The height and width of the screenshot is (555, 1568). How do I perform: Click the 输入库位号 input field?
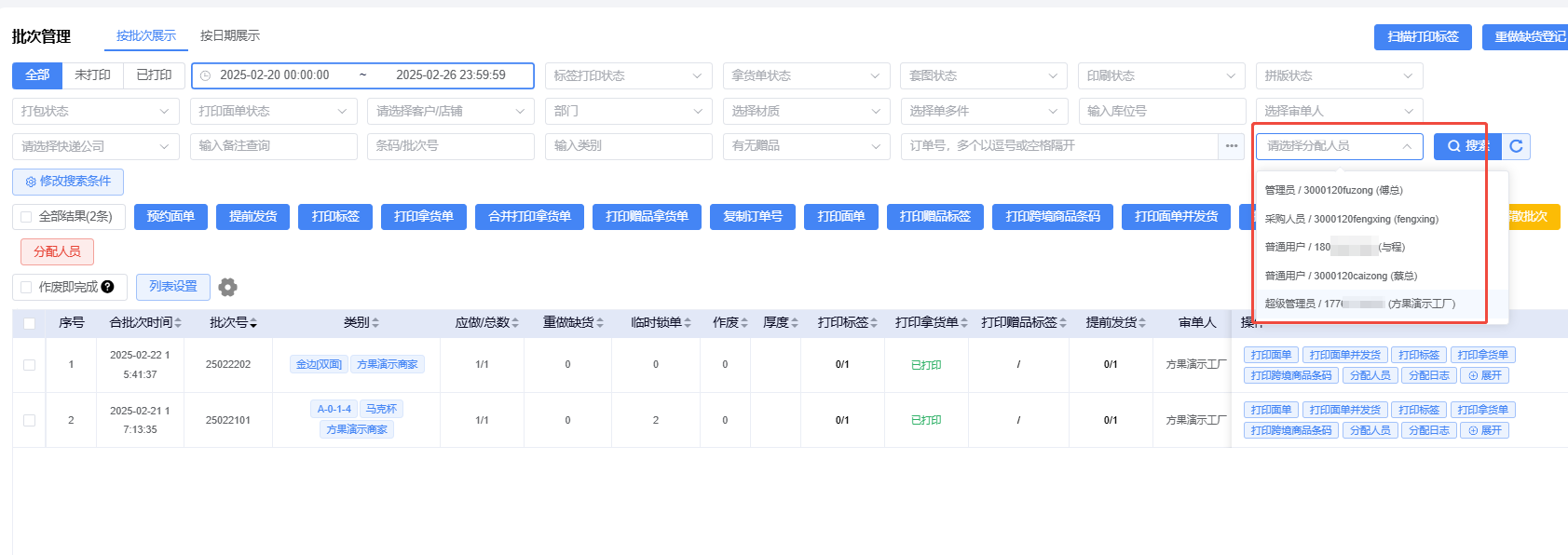click(1162, 111)
